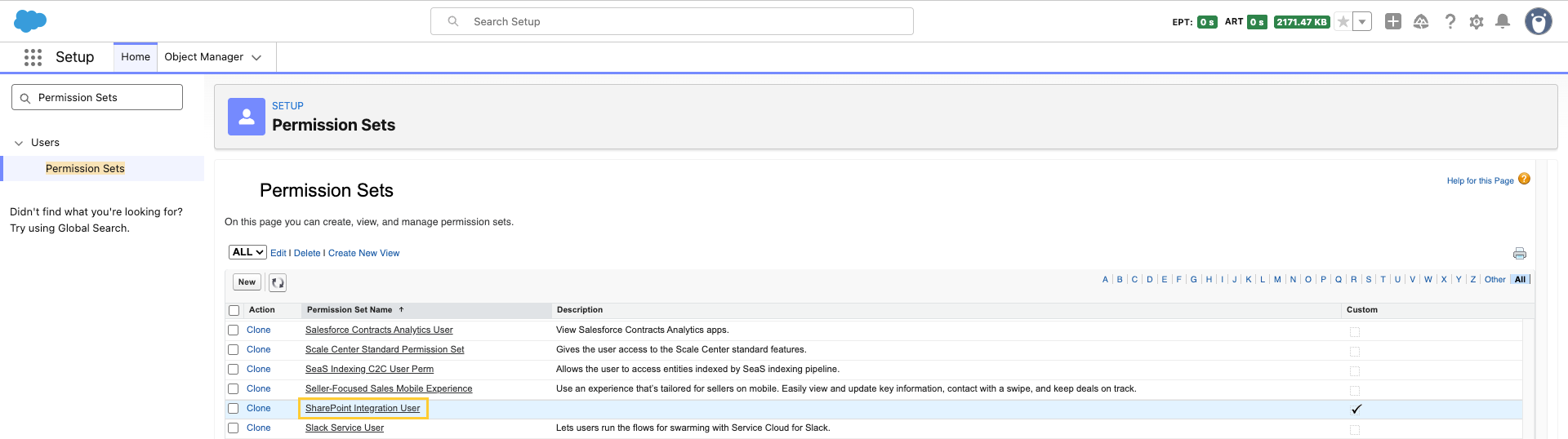Check the SharePoint Integration User row
1568x439 pixels.
coord(234,409)
